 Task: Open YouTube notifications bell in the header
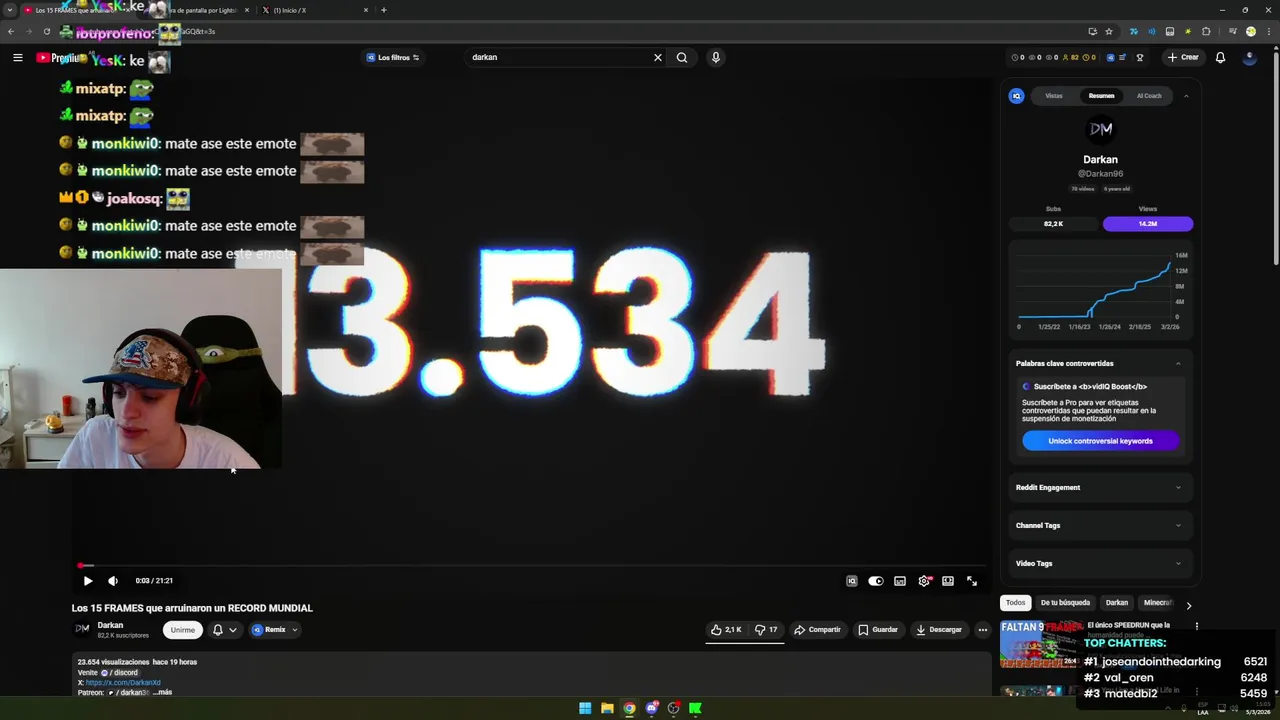coord(1220,57)
